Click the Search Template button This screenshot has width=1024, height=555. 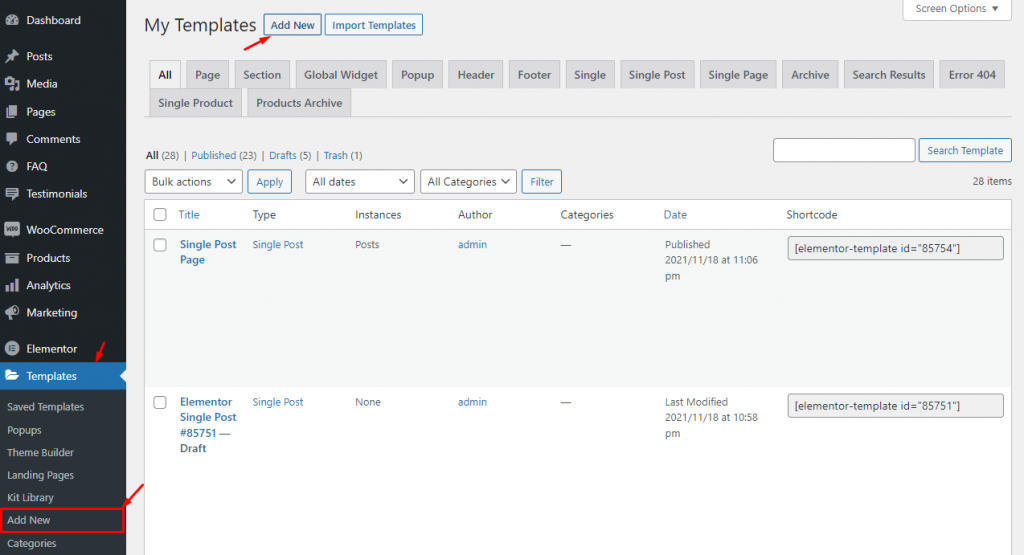[965, 150]
